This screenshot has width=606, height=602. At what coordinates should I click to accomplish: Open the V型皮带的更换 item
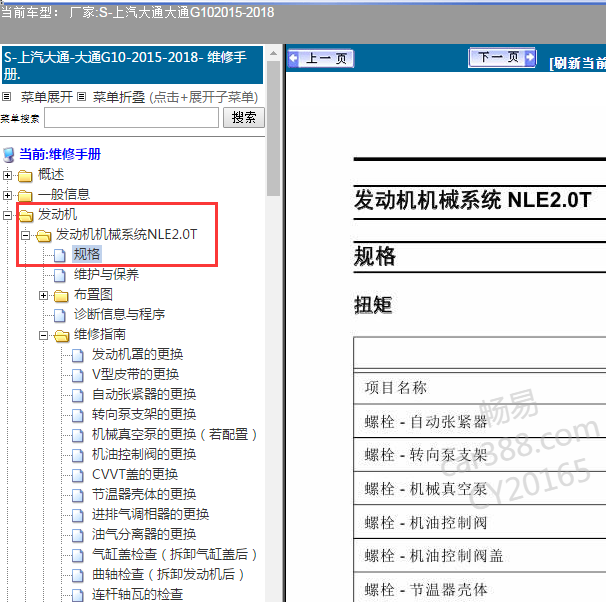135,374
